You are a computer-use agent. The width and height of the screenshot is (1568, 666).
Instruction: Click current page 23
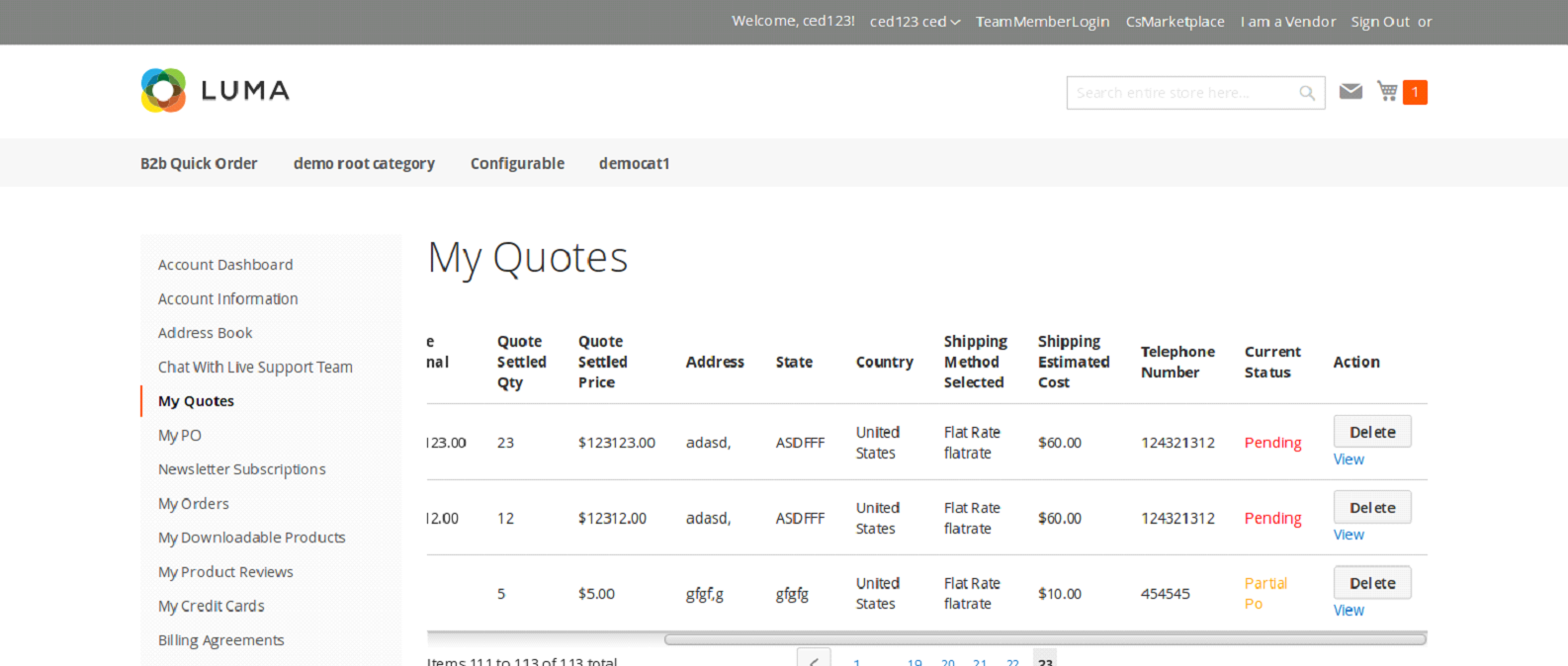click(1045, 659)
